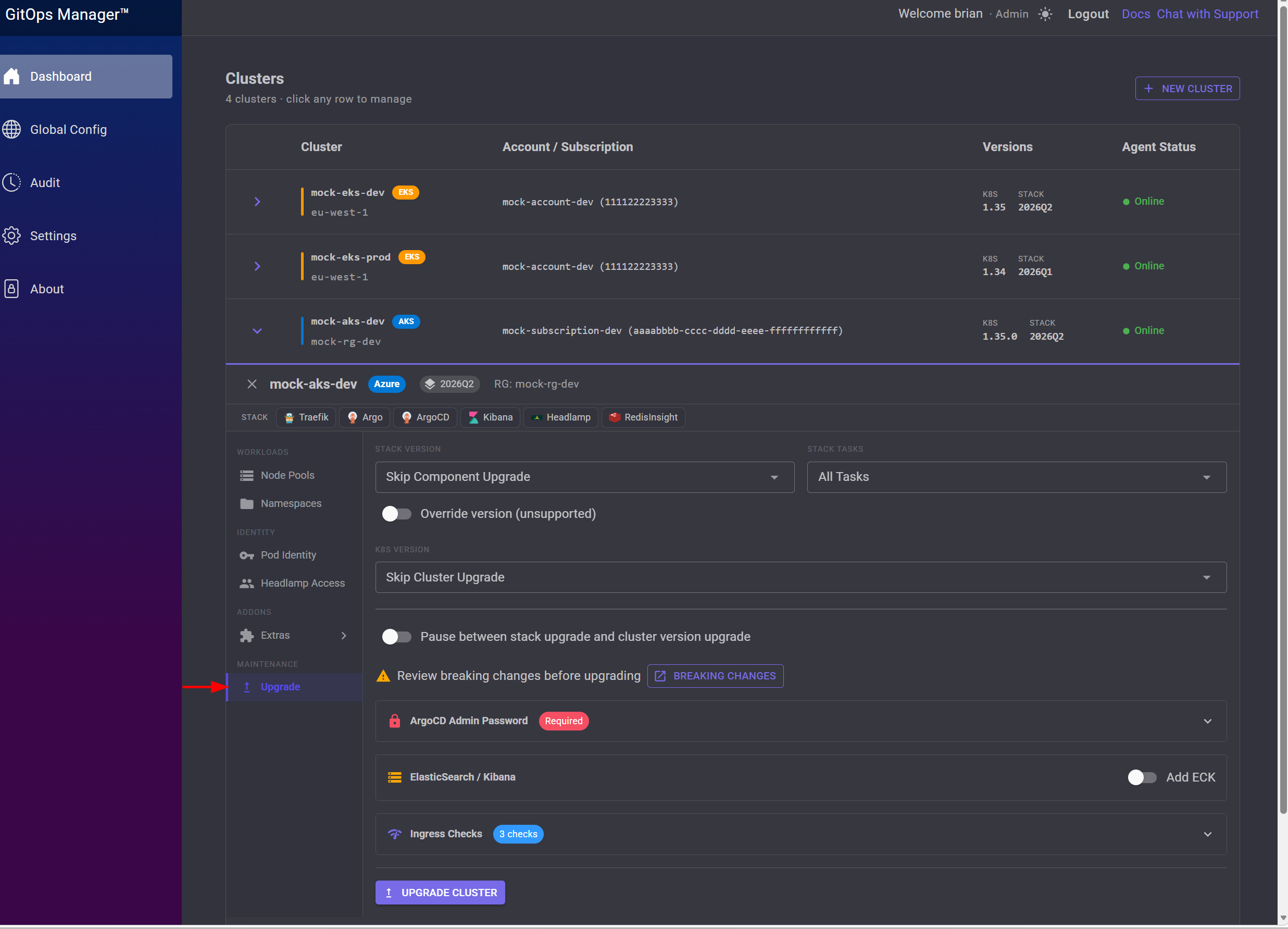Screen dimensions: 1288x929
Task: Click the AKS badge on mock-aks-dev
Action: point(406,321)
